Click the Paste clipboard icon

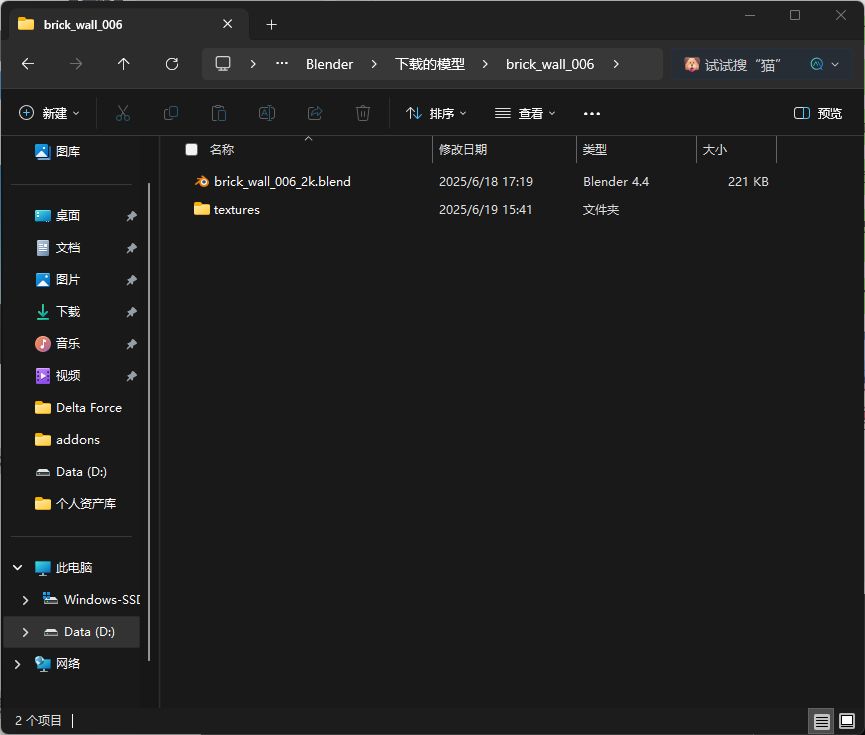pos(219,113)
